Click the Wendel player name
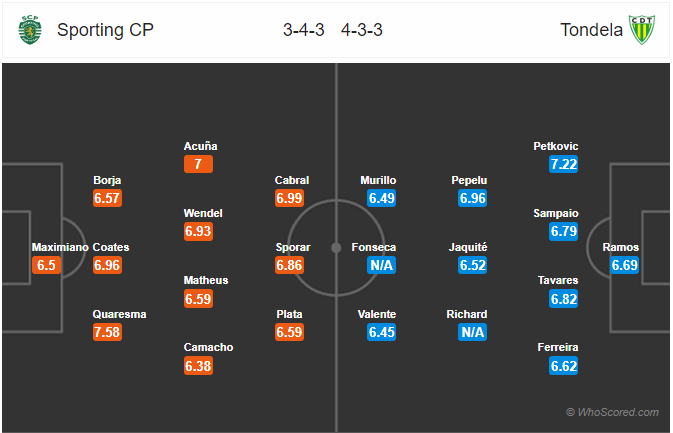This screenshot has height=433, width=673. [203, 213]
